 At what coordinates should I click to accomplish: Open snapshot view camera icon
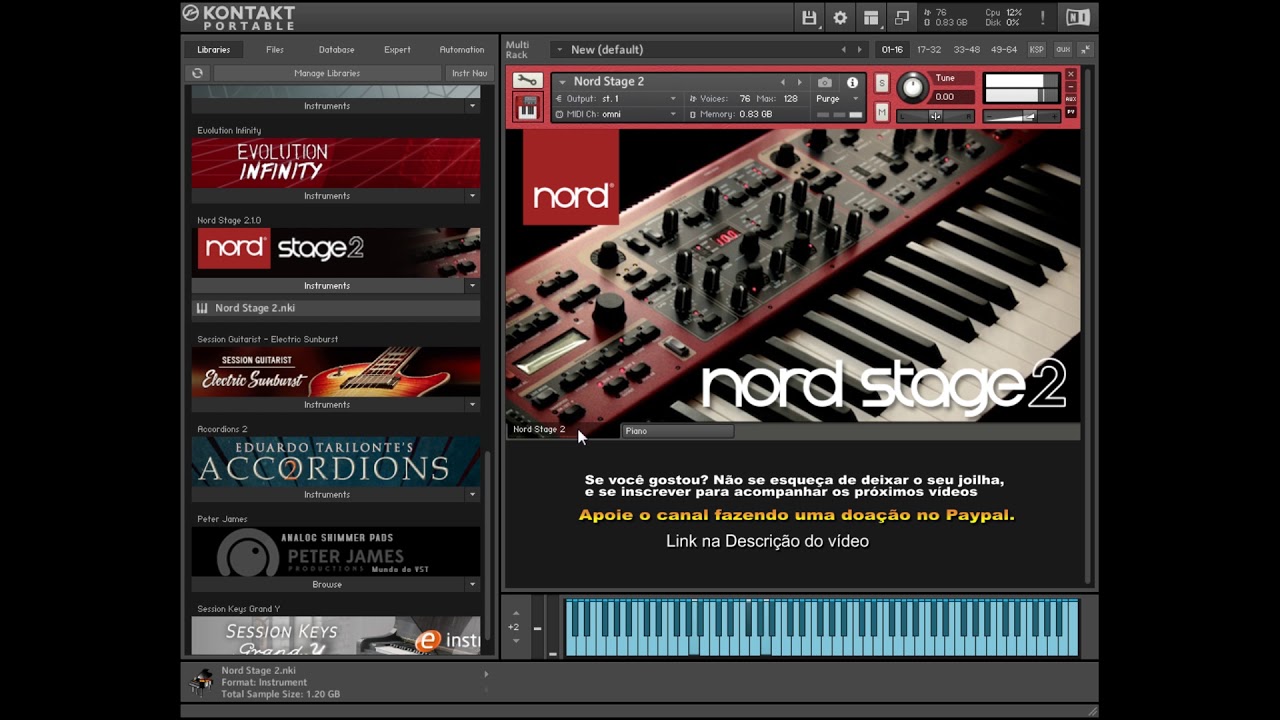coord(824,82)
